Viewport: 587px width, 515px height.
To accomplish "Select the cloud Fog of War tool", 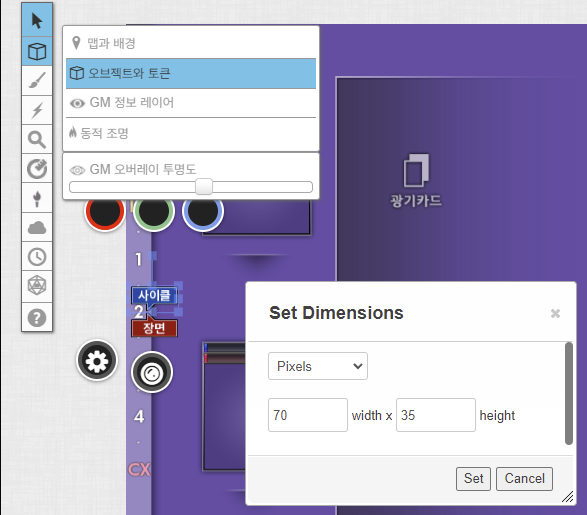I will (37, 227).
